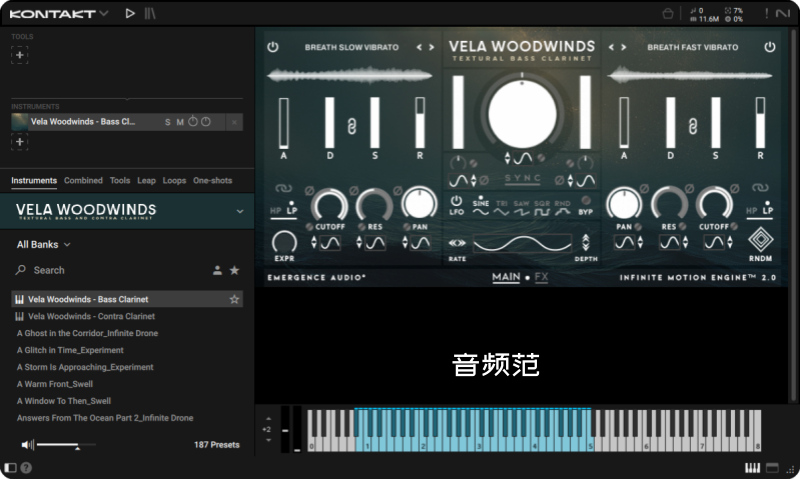Mute the Vela Woodwinds Bass Clarinet instrument
The width and height of the screenshot is (800, 479).
(x=180, y=122)
